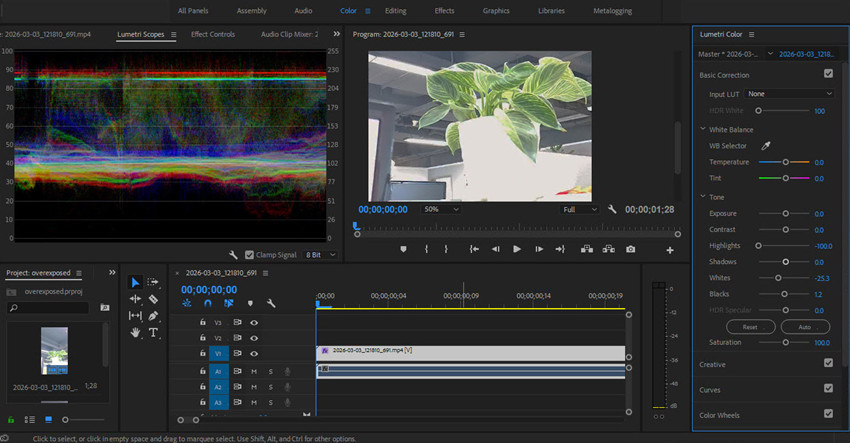
Task: Adjust the Temperature slider handle
Action: coord(785,162)
